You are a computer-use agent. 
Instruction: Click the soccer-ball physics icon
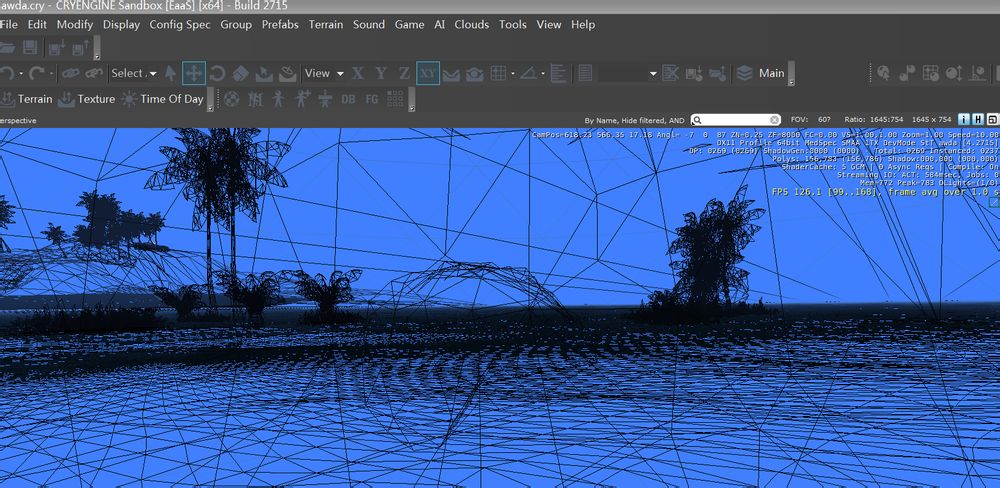pyautogui.click(x=232, y=99)
